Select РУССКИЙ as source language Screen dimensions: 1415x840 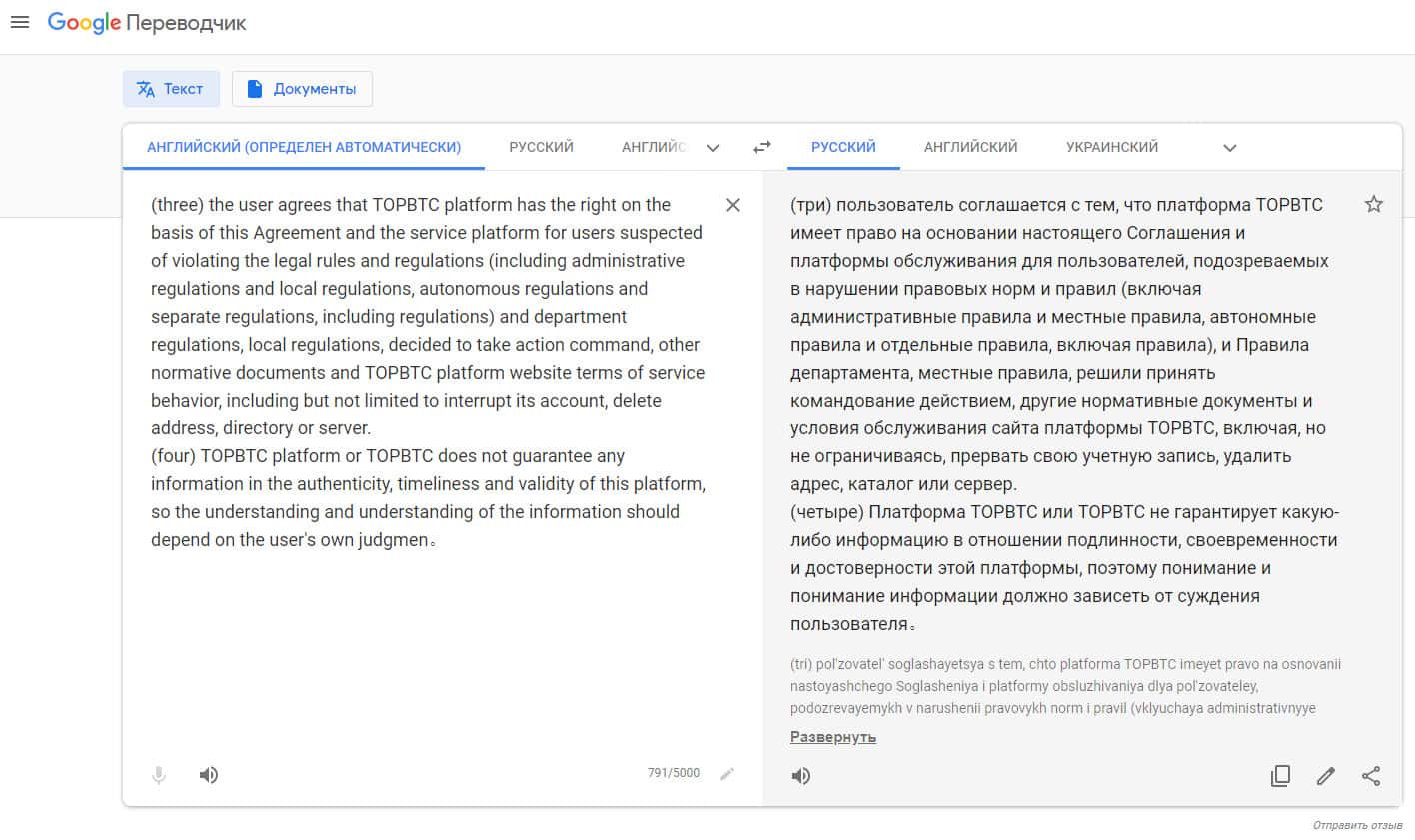pyautogui.click(x=541, y=147)
